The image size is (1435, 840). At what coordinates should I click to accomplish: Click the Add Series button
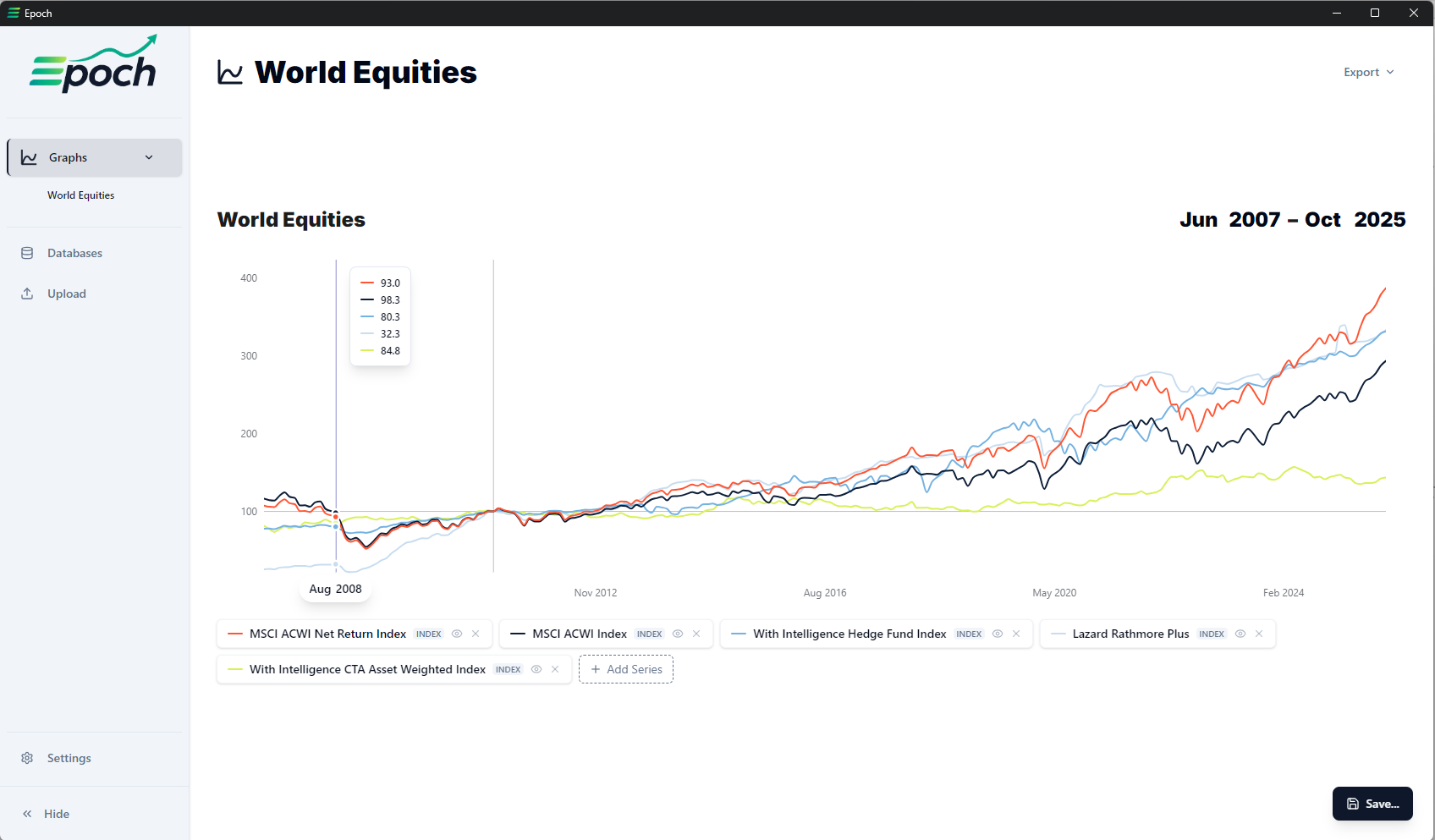coord(626,669)
